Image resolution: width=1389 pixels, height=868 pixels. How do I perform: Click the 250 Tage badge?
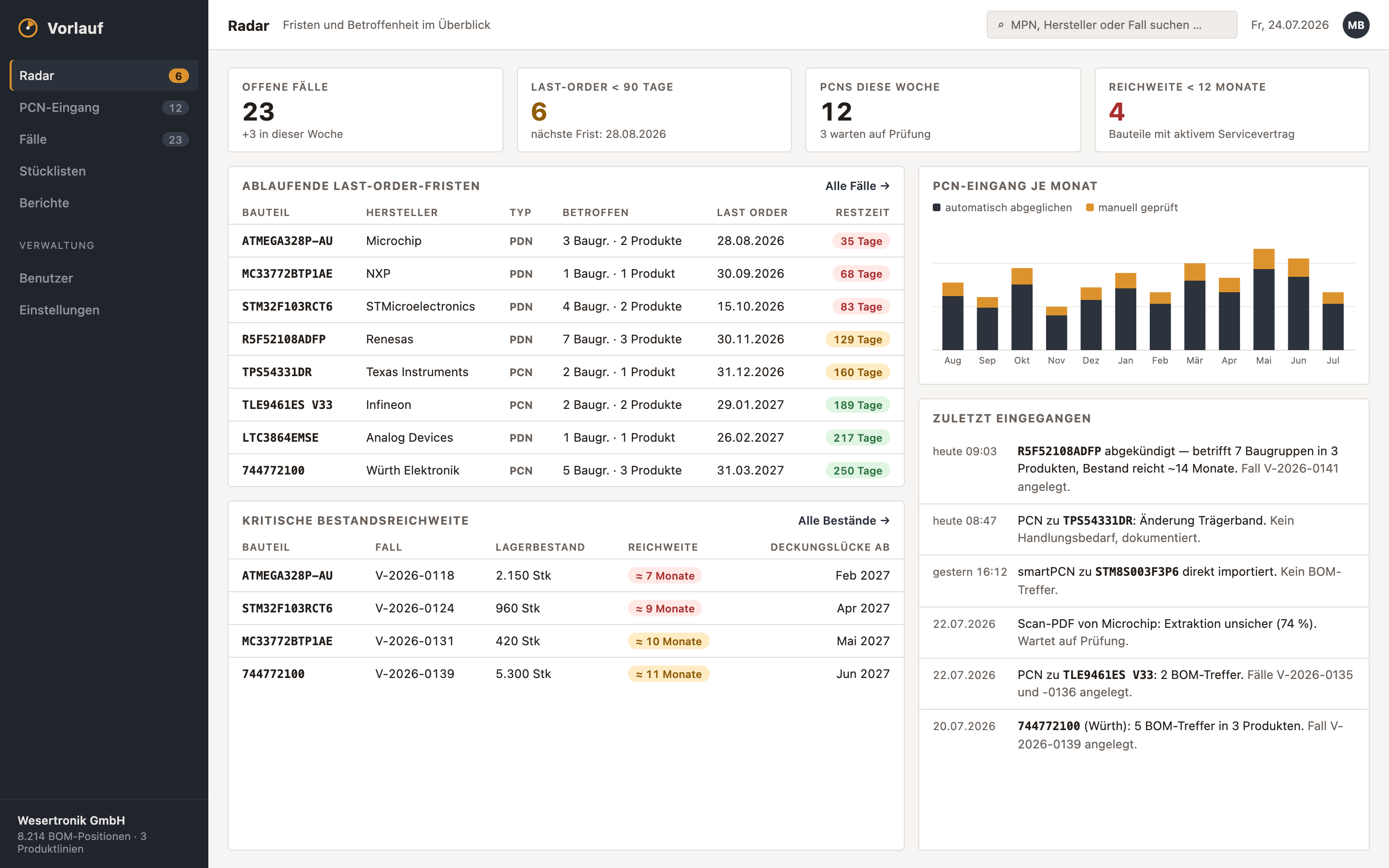click(858, 470)
